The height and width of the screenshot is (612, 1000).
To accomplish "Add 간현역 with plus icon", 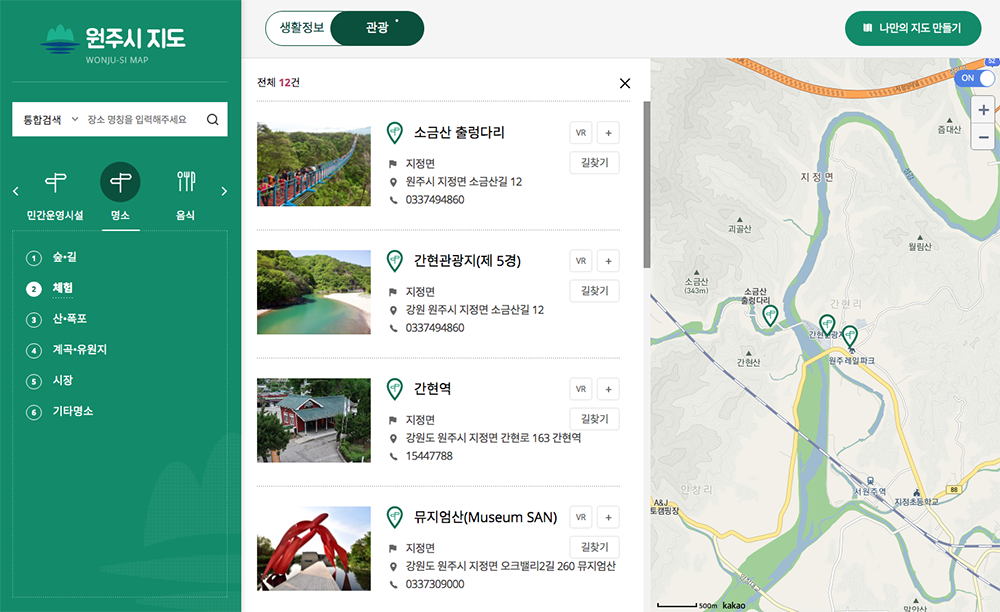I will [x=608, y=389].
